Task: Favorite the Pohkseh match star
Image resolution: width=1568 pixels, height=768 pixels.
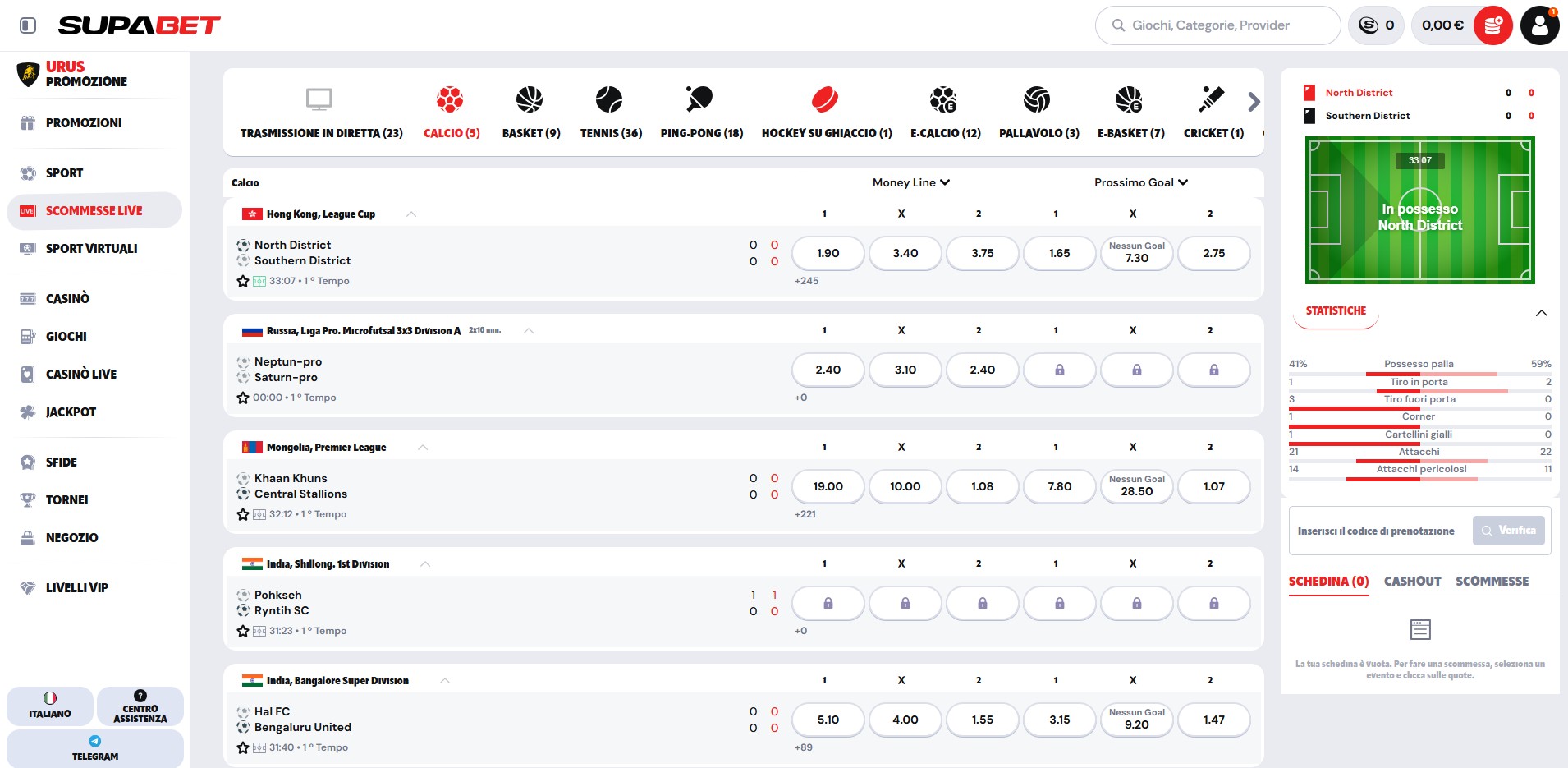Action: 243,631
